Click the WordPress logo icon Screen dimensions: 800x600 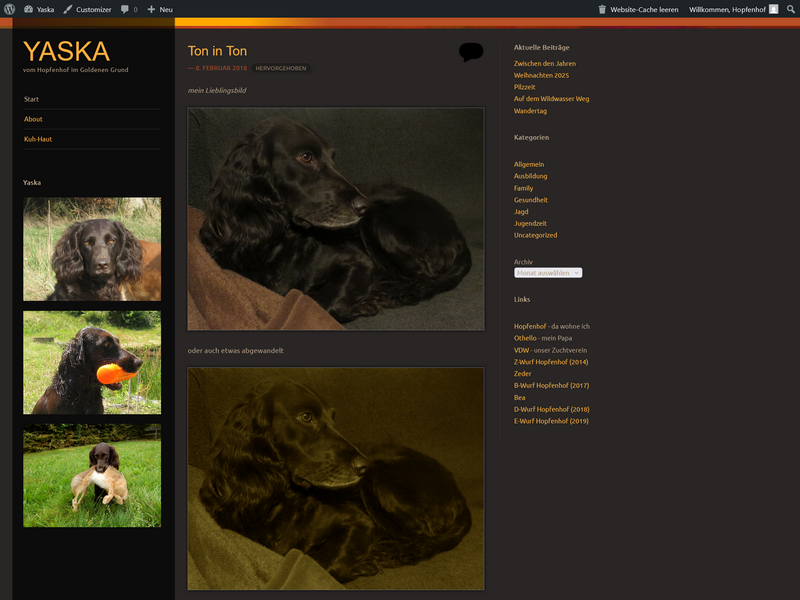pyautogui.click(x=9, y=9)
